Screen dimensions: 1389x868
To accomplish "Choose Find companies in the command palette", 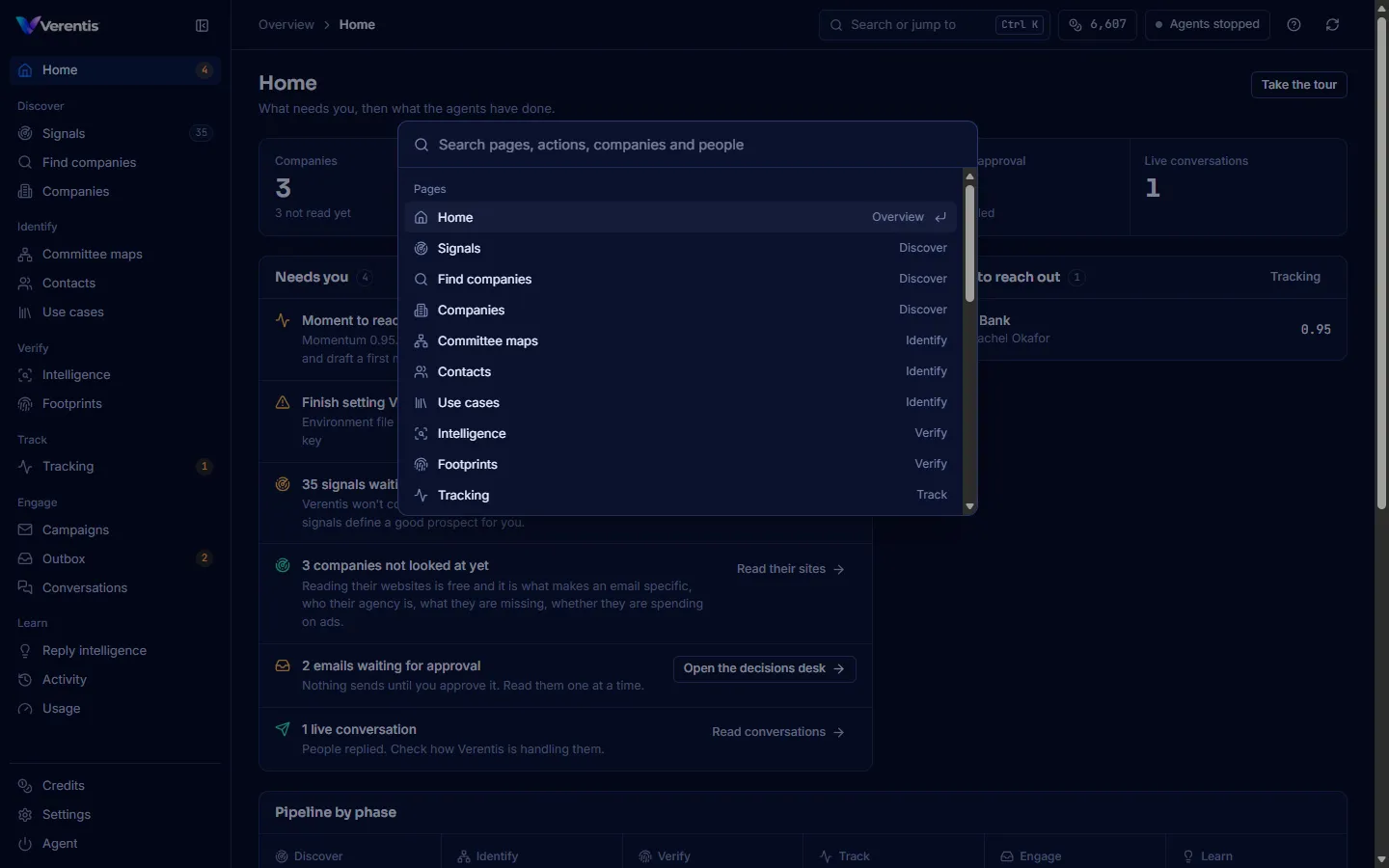I will coord(681,279).
